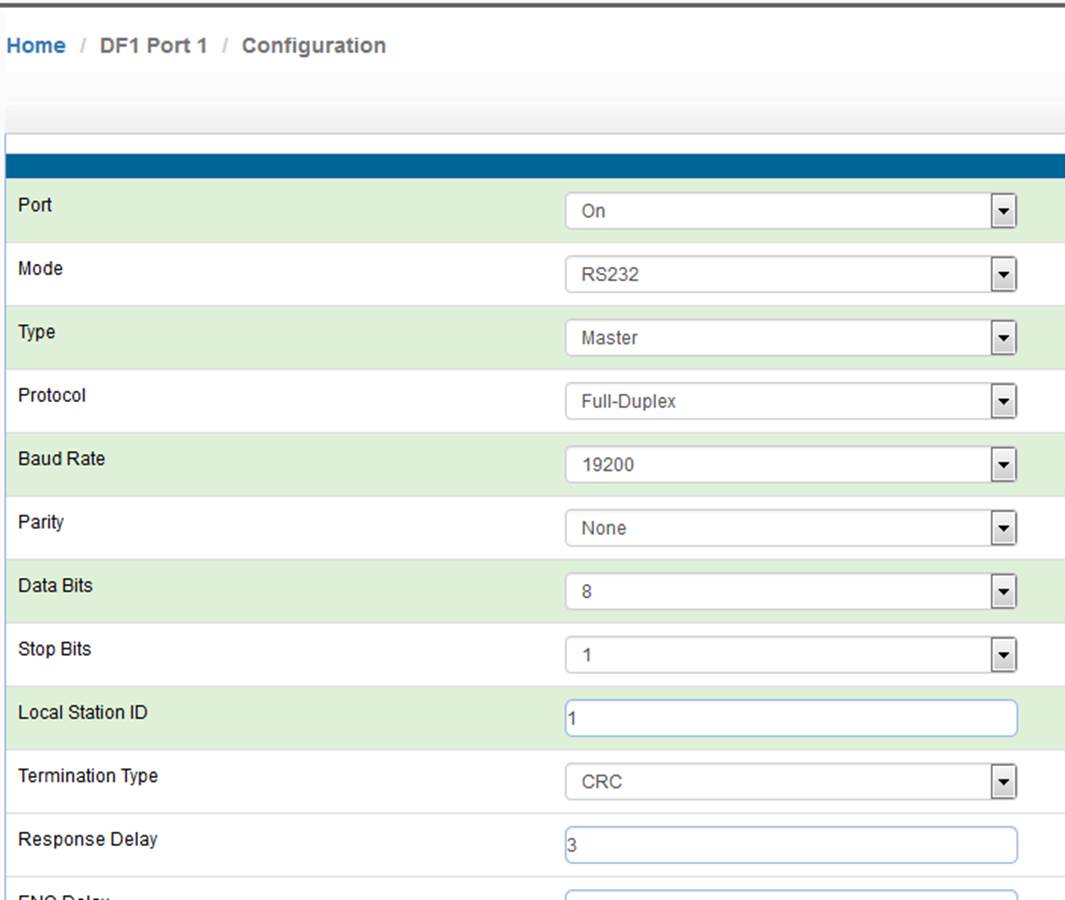Click the partially visible ENQ Delay field
The width and height of the screenshot is (1065, 900).
[791, 895]
